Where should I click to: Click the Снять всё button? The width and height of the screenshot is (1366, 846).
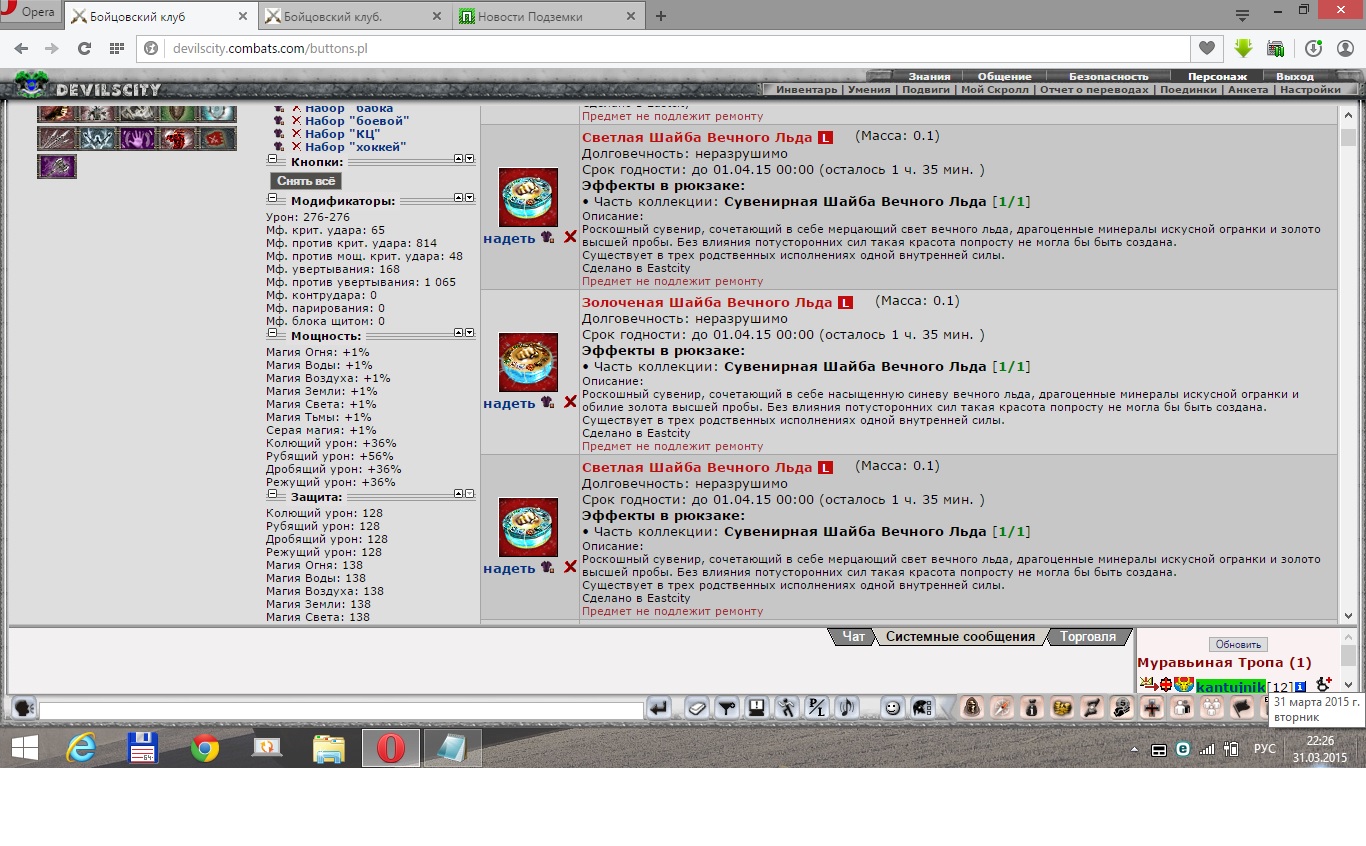coord(306,181)
